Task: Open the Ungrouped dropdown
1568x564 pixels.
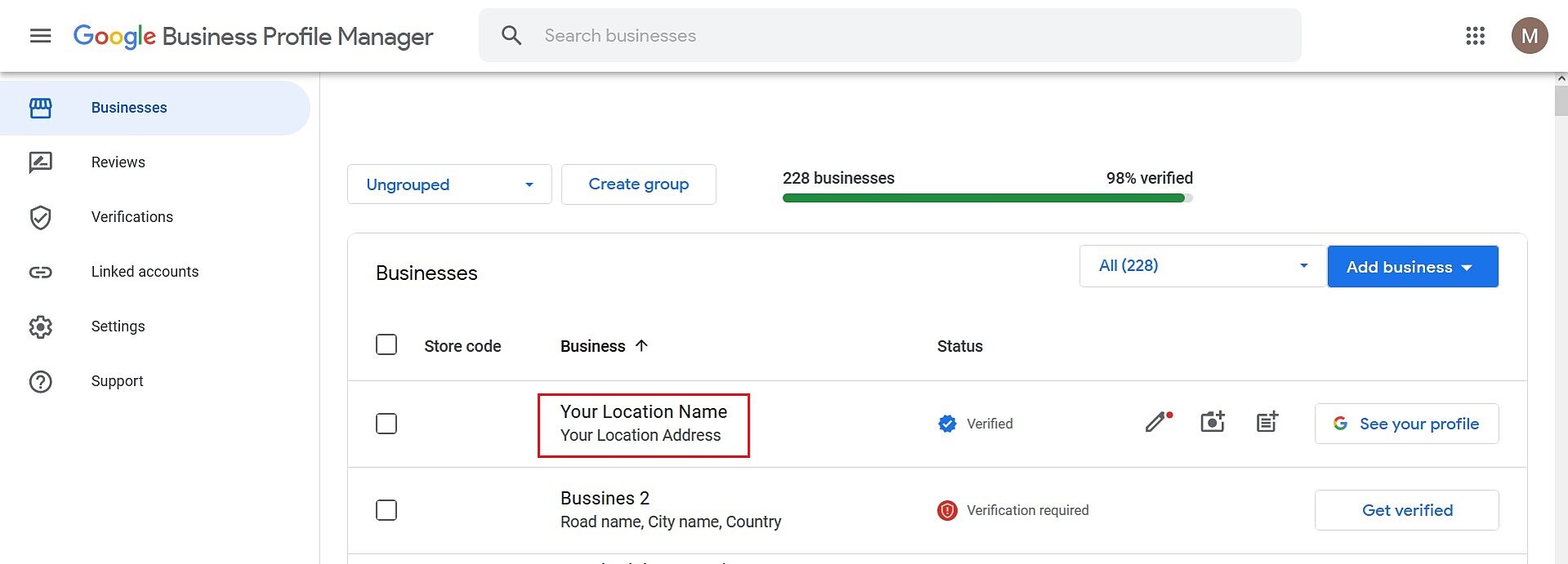Action: pyautogui.click(x=449, y=184)
